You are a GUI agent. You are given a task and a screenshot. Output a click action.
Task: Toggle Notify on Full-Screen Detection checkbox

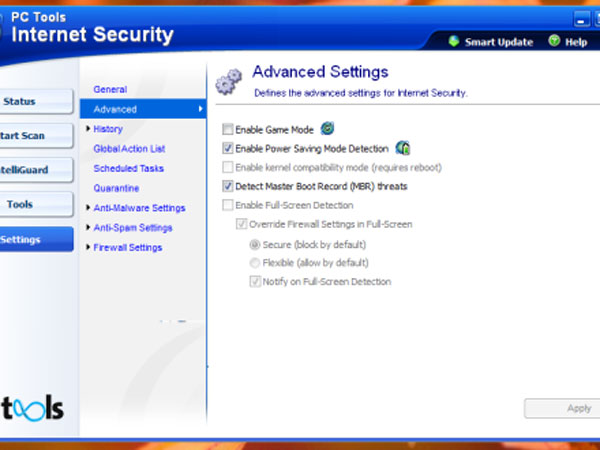(255, 282)
